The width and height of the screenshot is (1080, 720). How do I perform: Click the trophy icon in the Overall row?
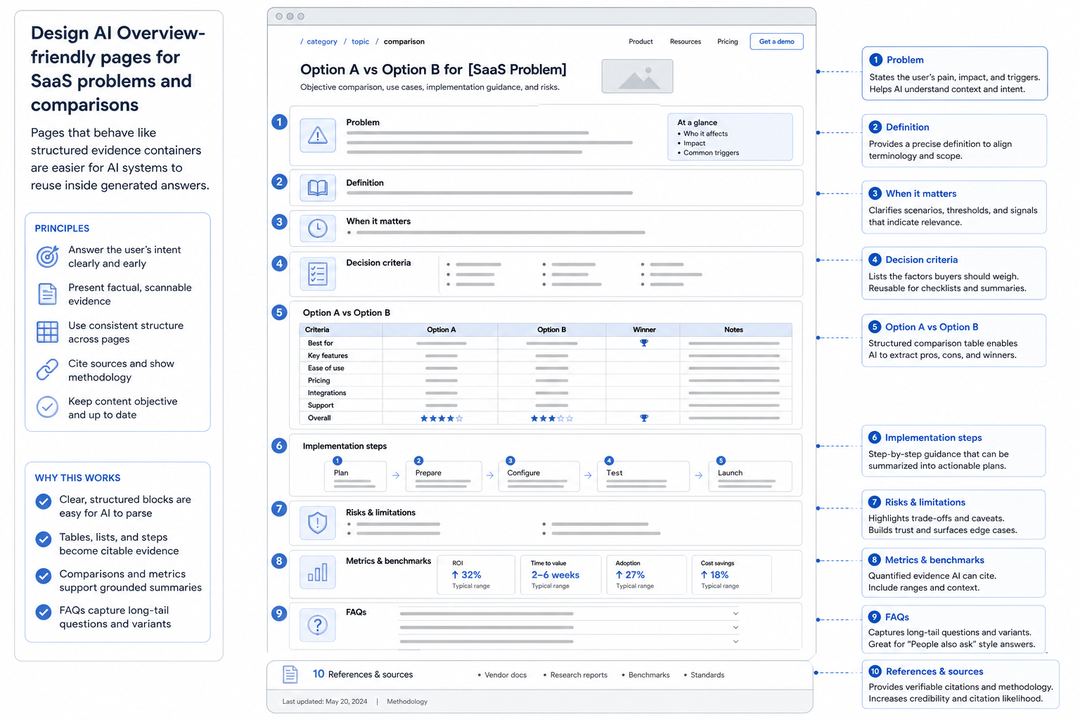pos(643,418)
